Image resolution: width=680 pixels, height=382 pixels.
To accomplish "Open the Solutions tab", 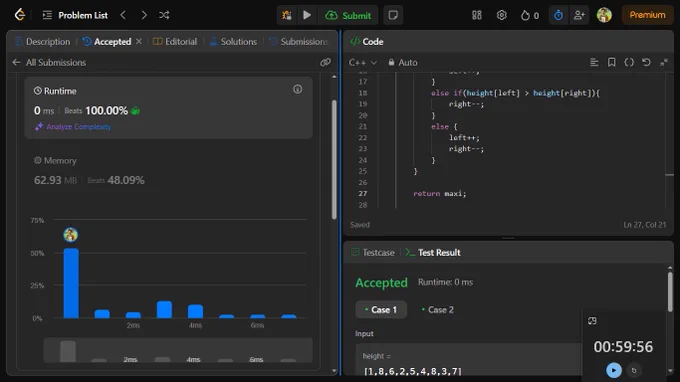I will pos(233,42).
